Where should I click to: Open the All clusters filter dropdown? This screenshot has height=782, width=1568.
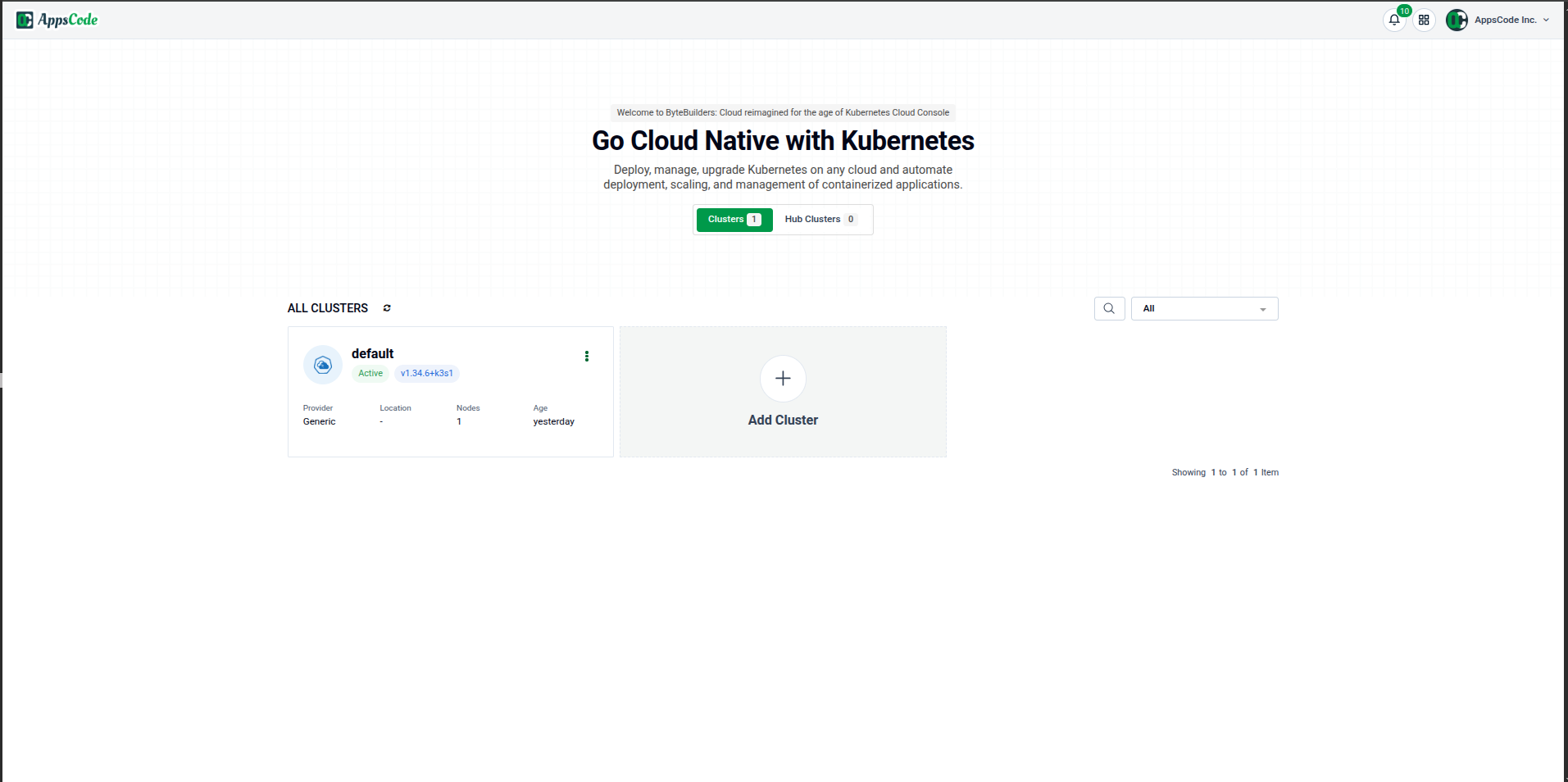(1203, 308)
